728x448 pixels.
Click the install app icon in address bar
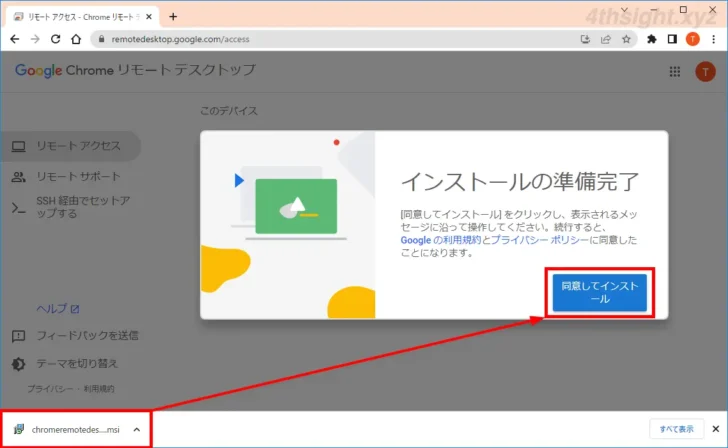(x=585, y=39)
